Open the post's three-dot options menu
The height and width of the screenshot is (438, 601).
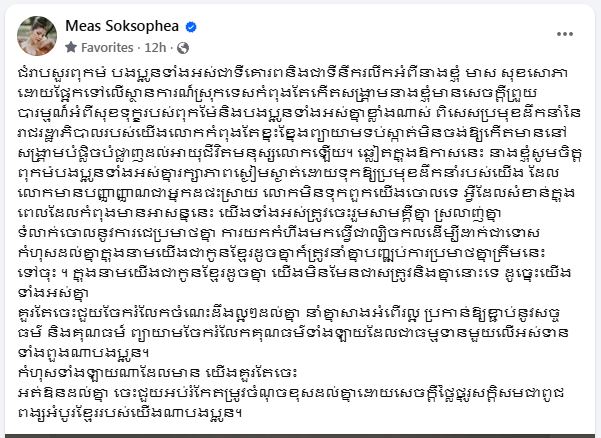tap(565, 34)
